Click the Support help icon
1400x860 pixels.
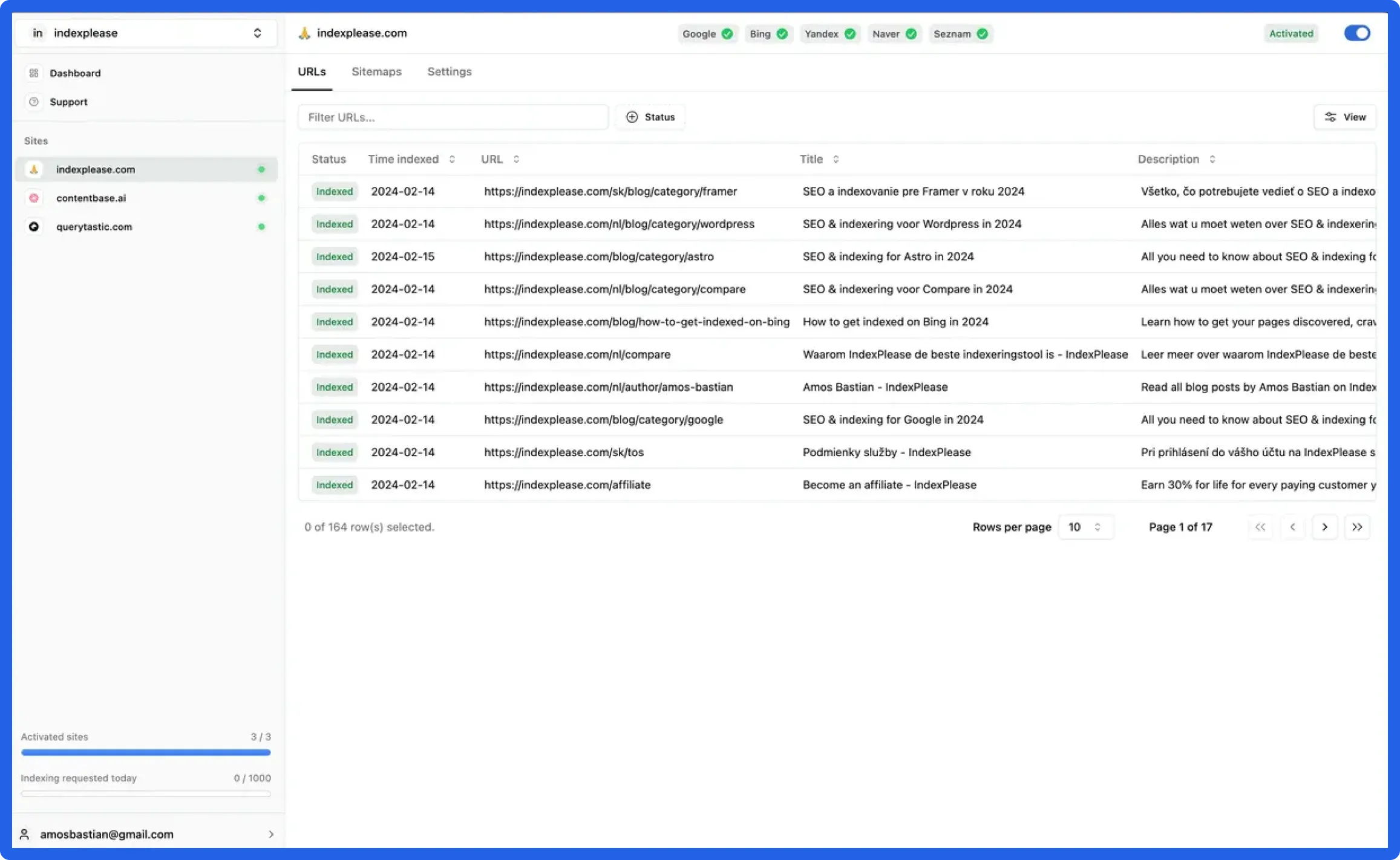[34, 102]
